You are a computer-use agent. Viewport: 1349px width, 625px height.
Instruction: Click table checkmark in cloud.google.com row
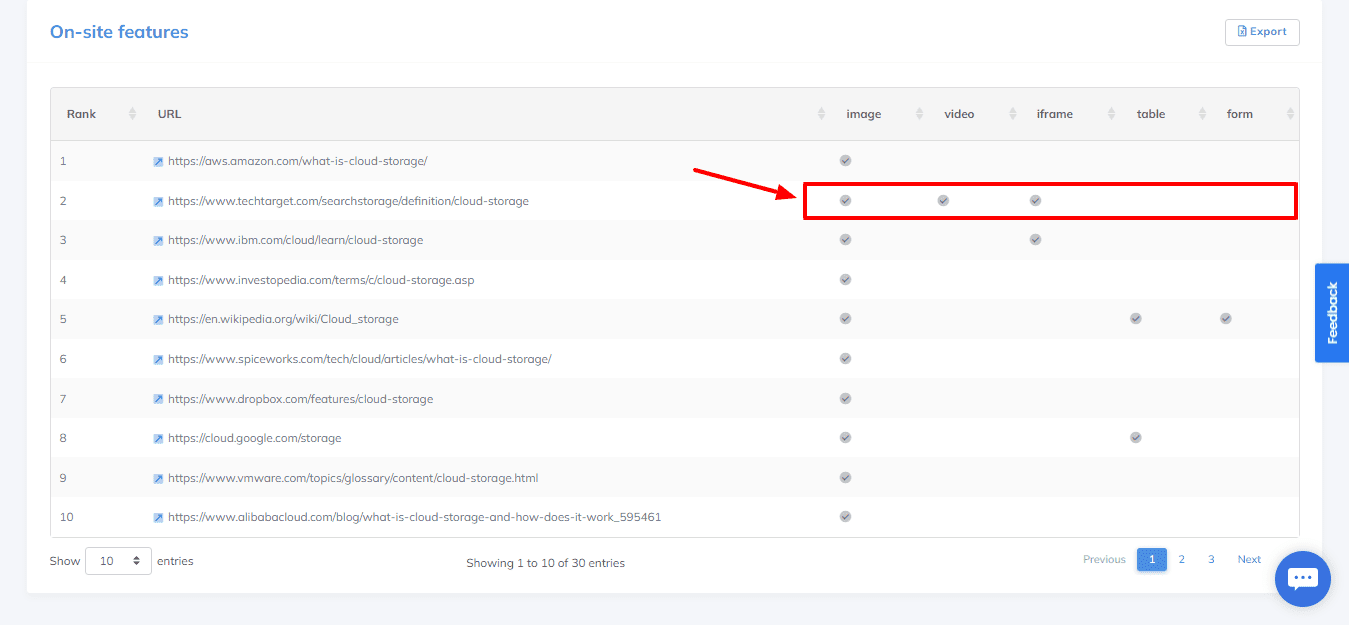1136,437
